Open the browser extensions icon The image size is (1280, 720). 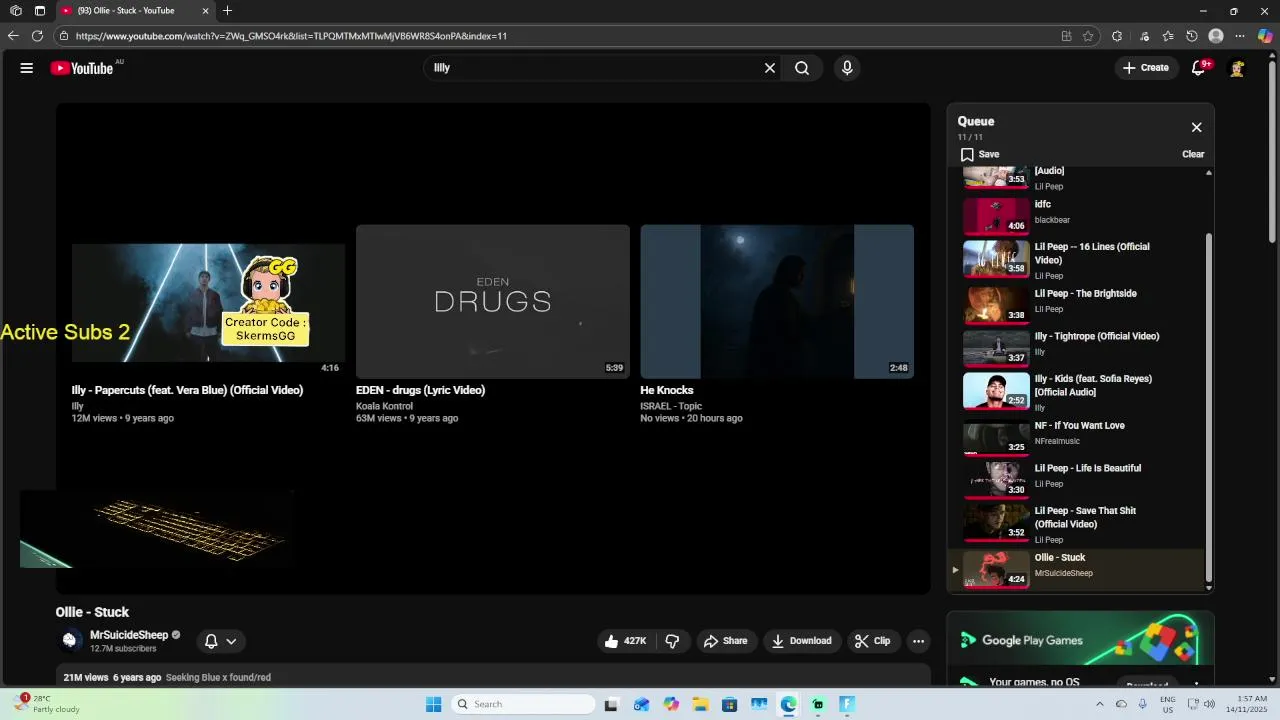click(x=1117, y=36)
